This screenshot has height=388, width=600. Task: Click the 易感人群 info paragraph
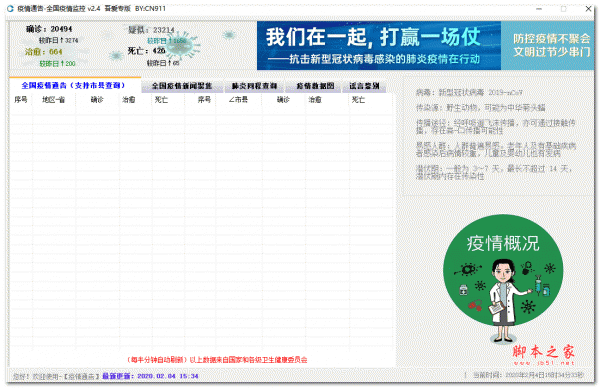point(496,150)
